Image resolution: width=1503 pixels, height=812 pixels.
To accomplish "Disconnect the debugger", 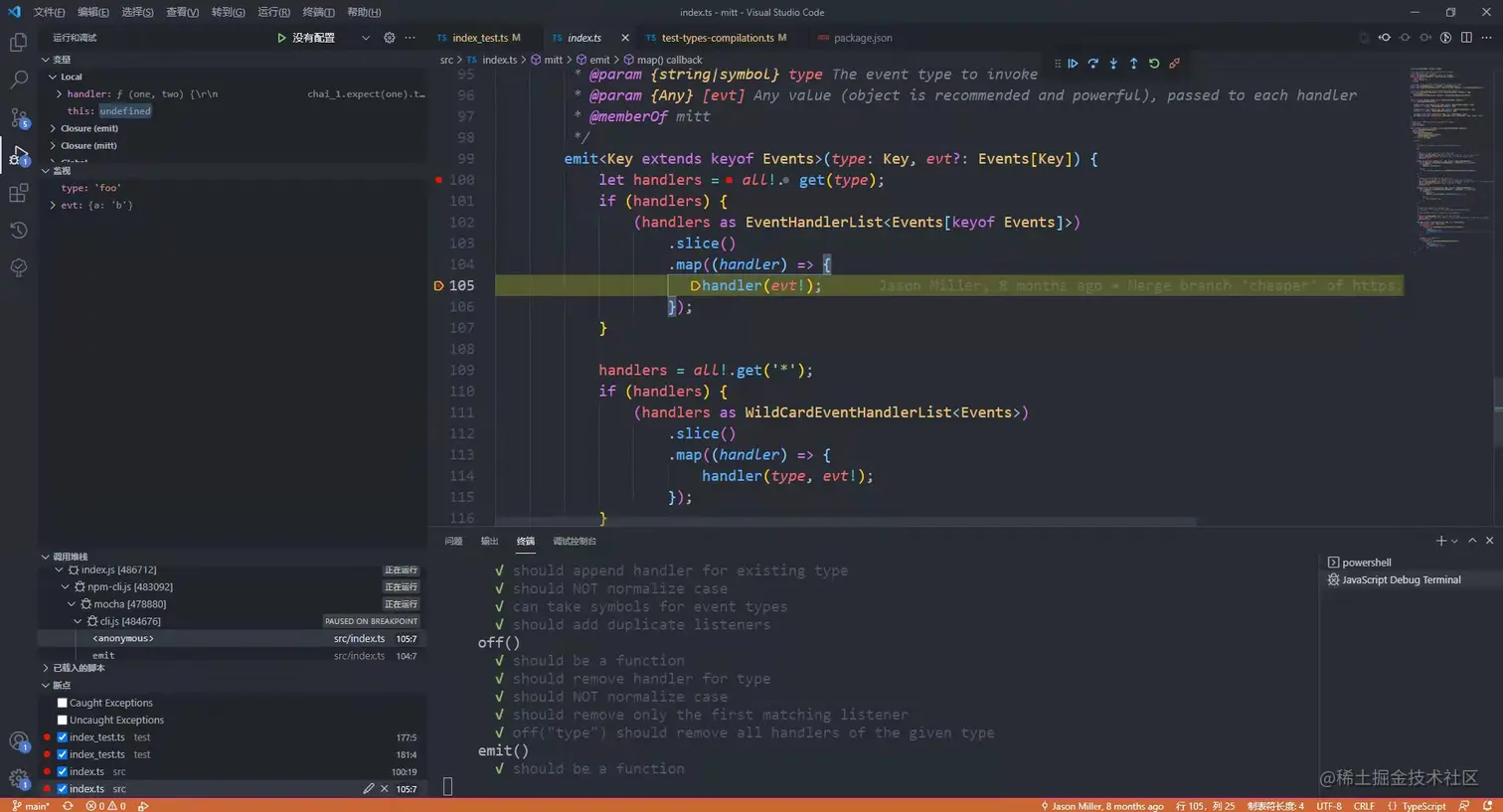I will coord(1174,64).
